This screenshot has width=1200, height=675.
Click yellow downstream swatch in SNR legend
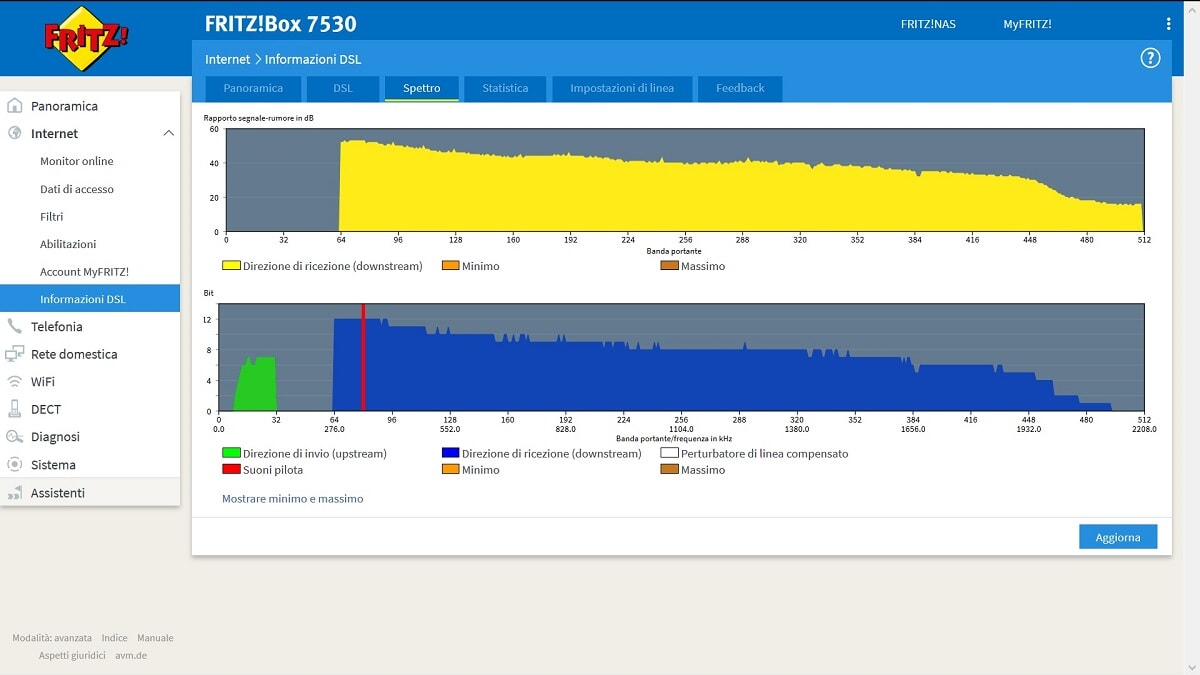[x=231, y=266]
